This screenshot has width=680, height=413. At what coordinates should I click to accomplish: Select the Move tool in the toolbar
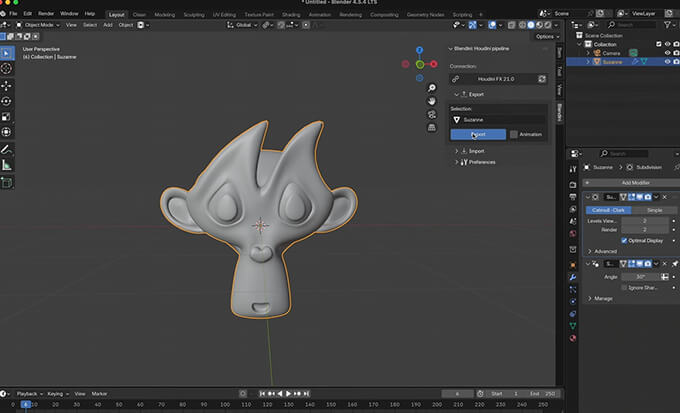pyautogui.click(x=7, y=85)
